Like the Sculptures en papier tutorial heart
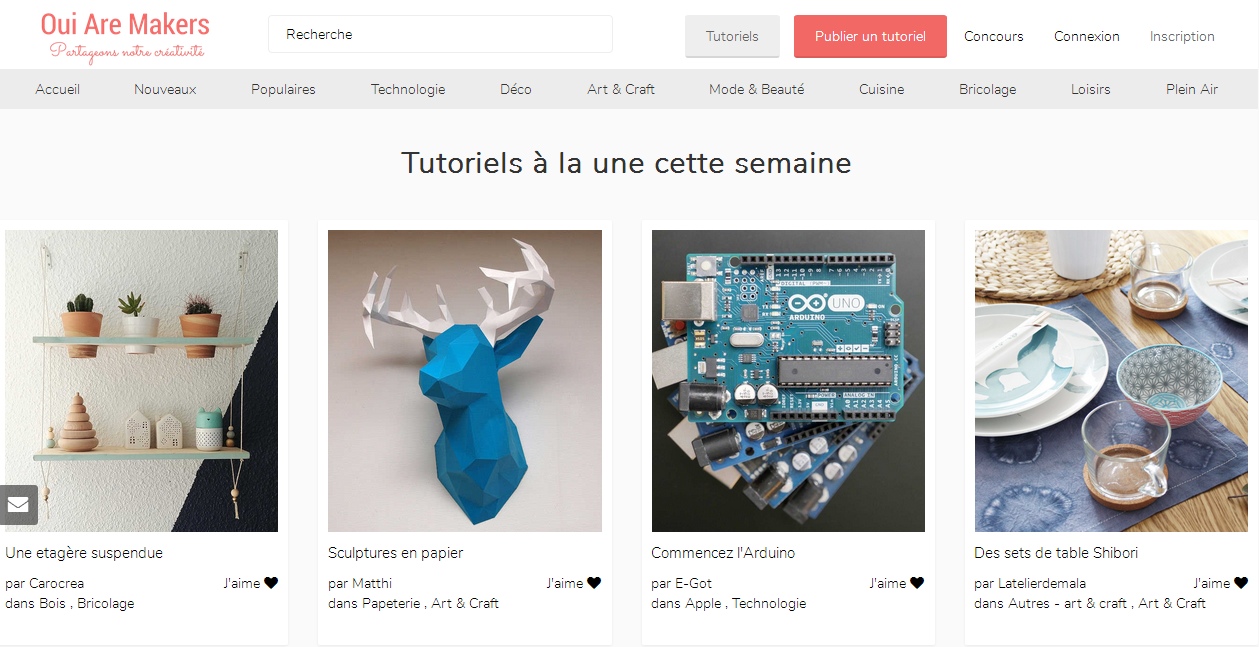The height and width of the screenshot is (647, 1259). tap(594, 583)
